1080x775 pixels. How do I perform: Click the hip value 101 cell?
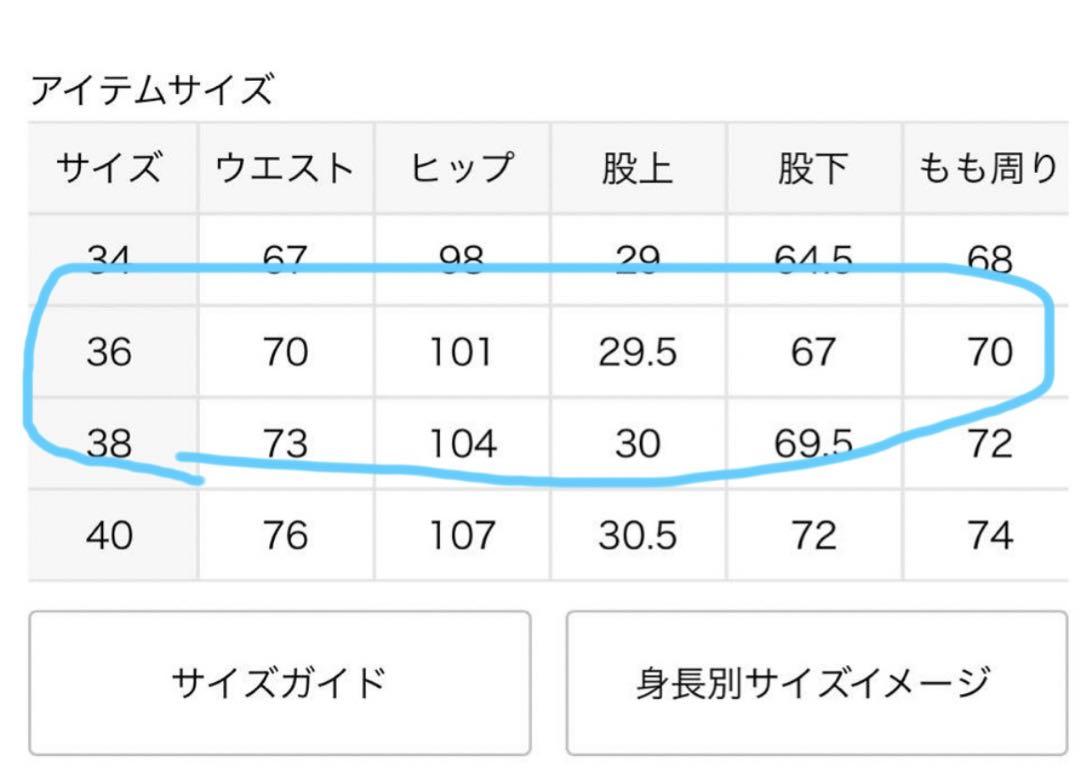(462, 351)
